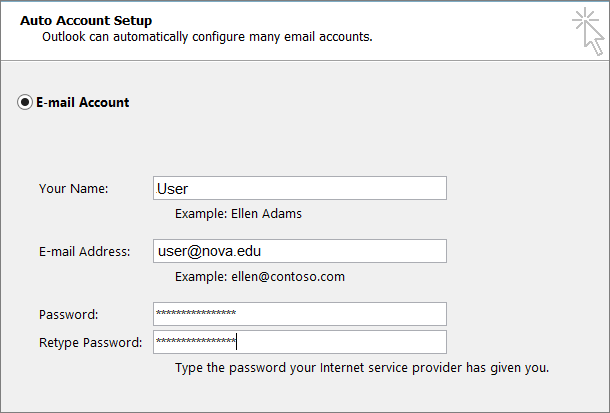Focus the E-mail Address input field

tap(300, 251)
